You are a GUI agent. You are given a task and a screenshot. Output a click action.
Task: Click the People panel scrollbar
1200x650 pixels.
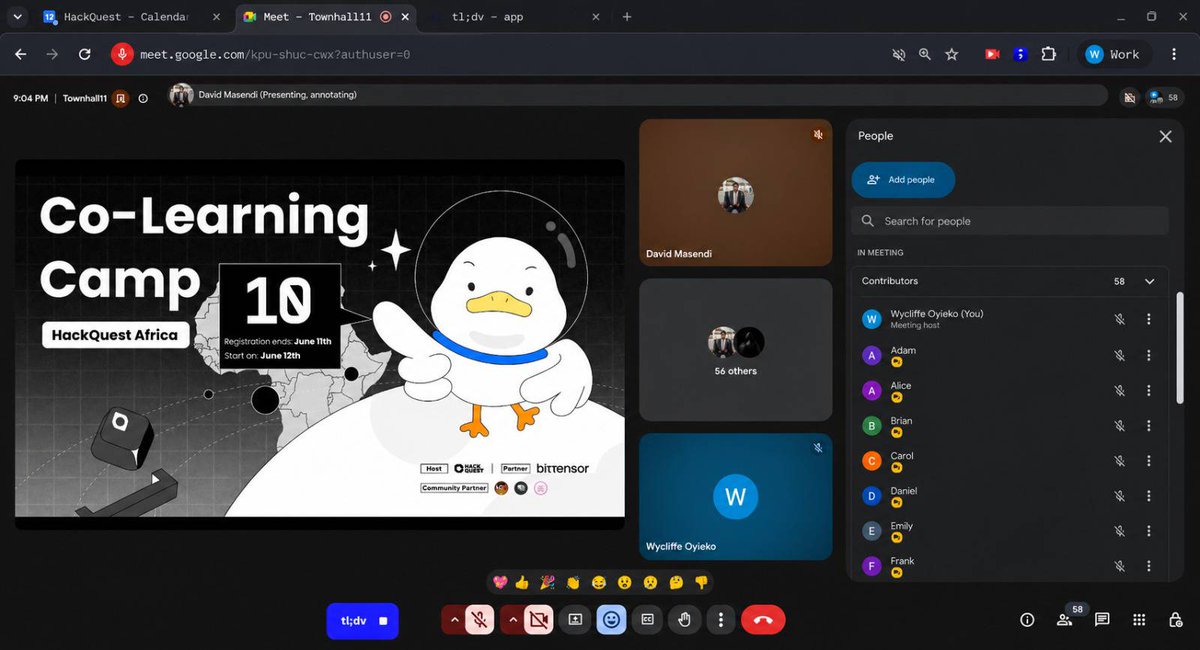pos(1180,350)
